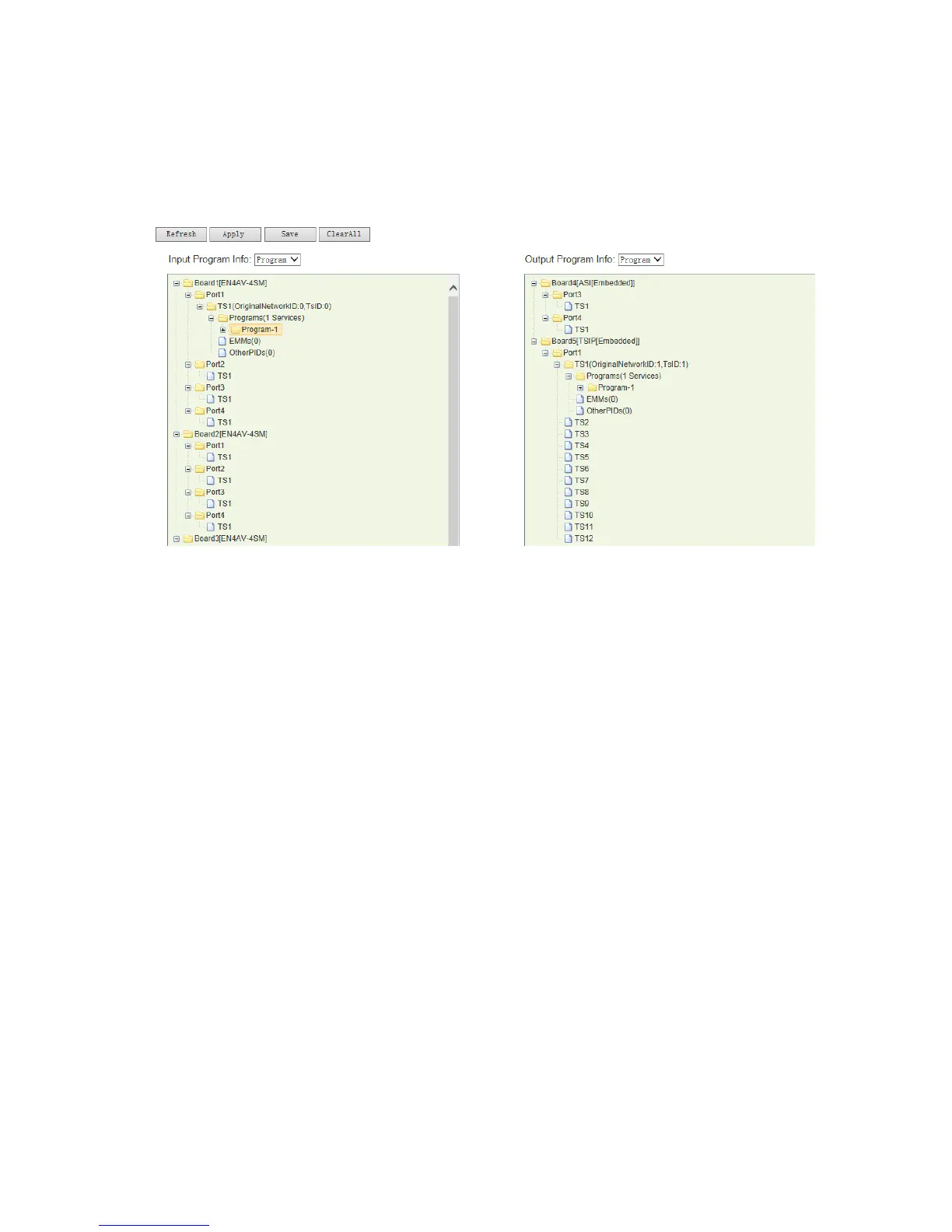Click TS1 file icon under Board2 Port3
The image size is (952, 1232).
coord(211,503)
